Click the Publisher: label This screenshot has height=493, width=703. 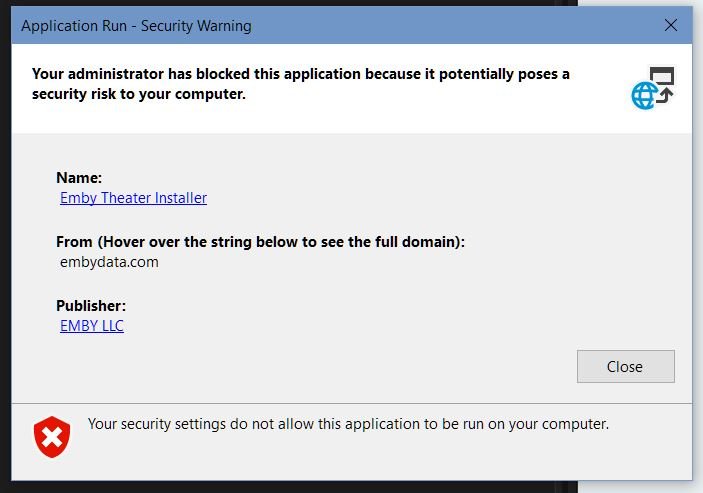pyautogui.click(x=91, y=306)
